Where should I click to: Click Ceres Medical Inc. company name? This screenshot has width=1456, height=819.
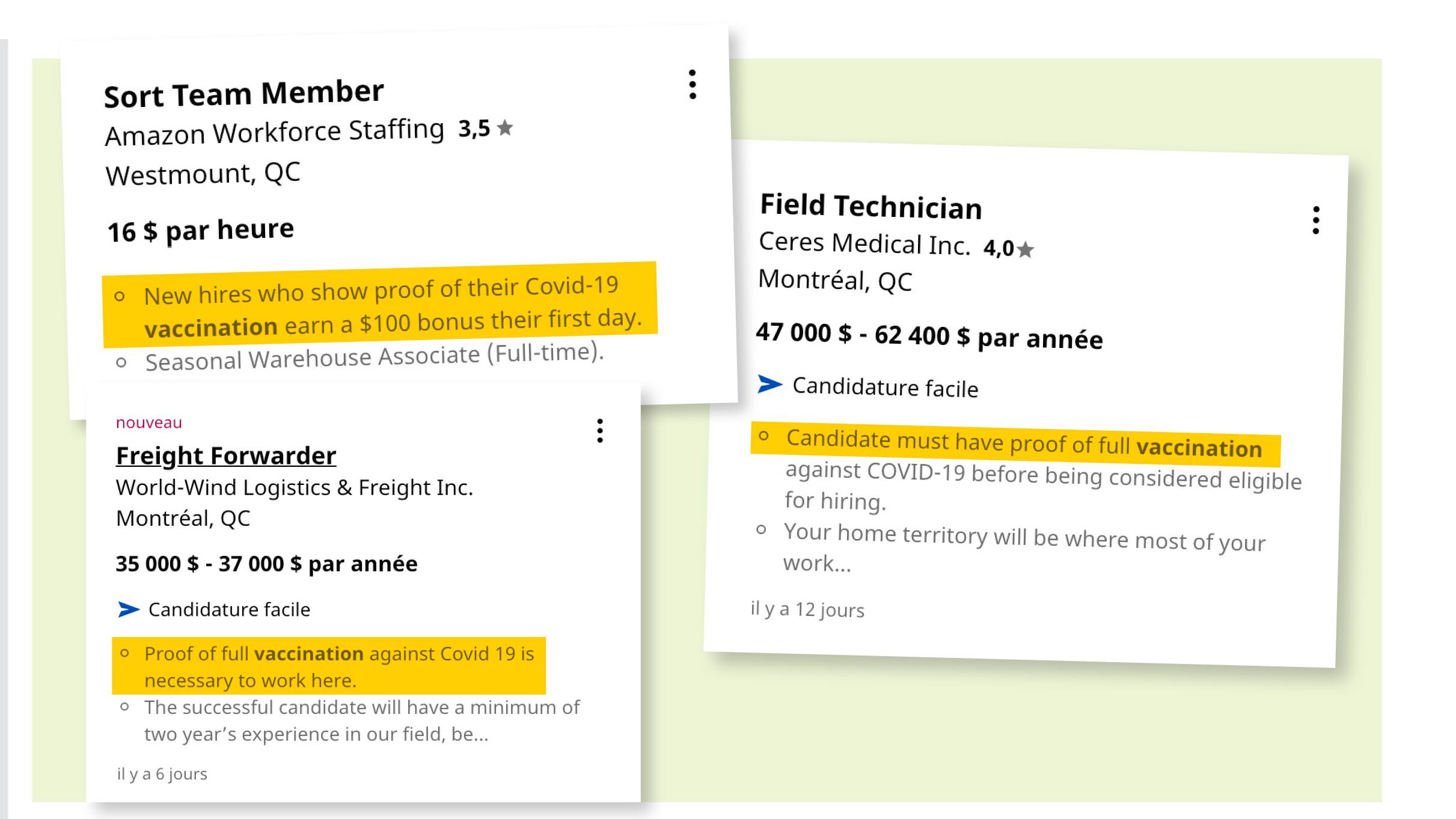pyautogui.click(x=864, y=243)
